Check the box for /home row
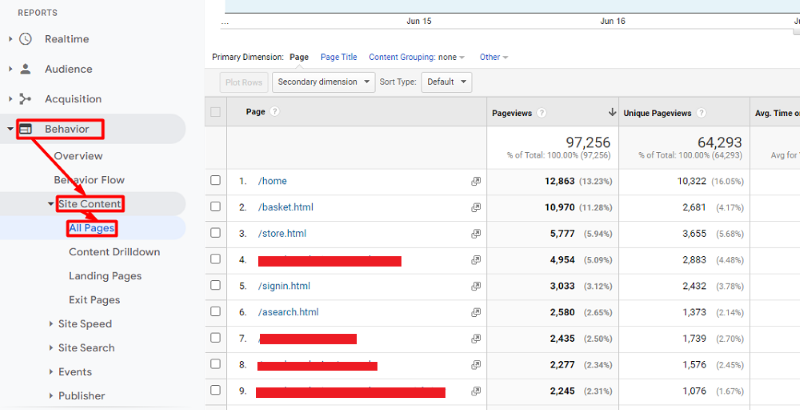 coord(215,180)
